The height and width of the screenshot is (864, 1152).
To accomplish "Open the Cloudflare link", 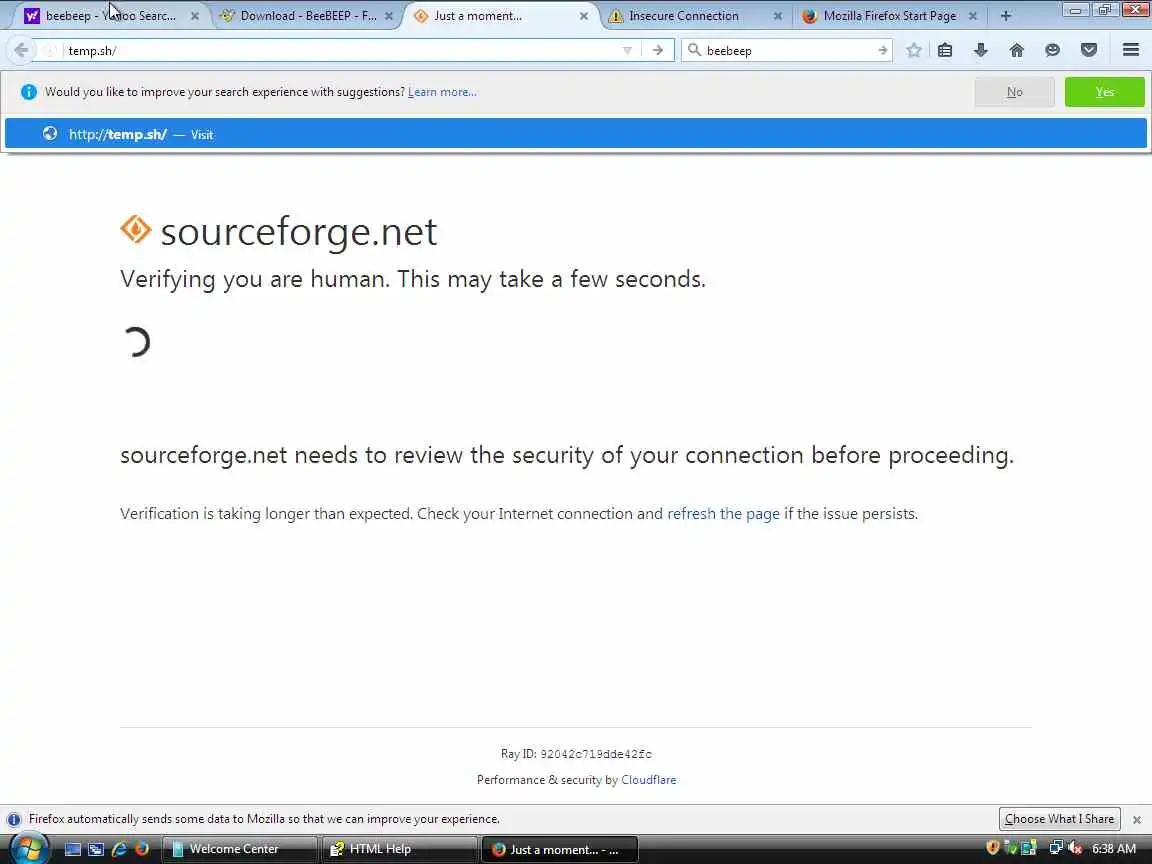I will [x=649, y=780].
